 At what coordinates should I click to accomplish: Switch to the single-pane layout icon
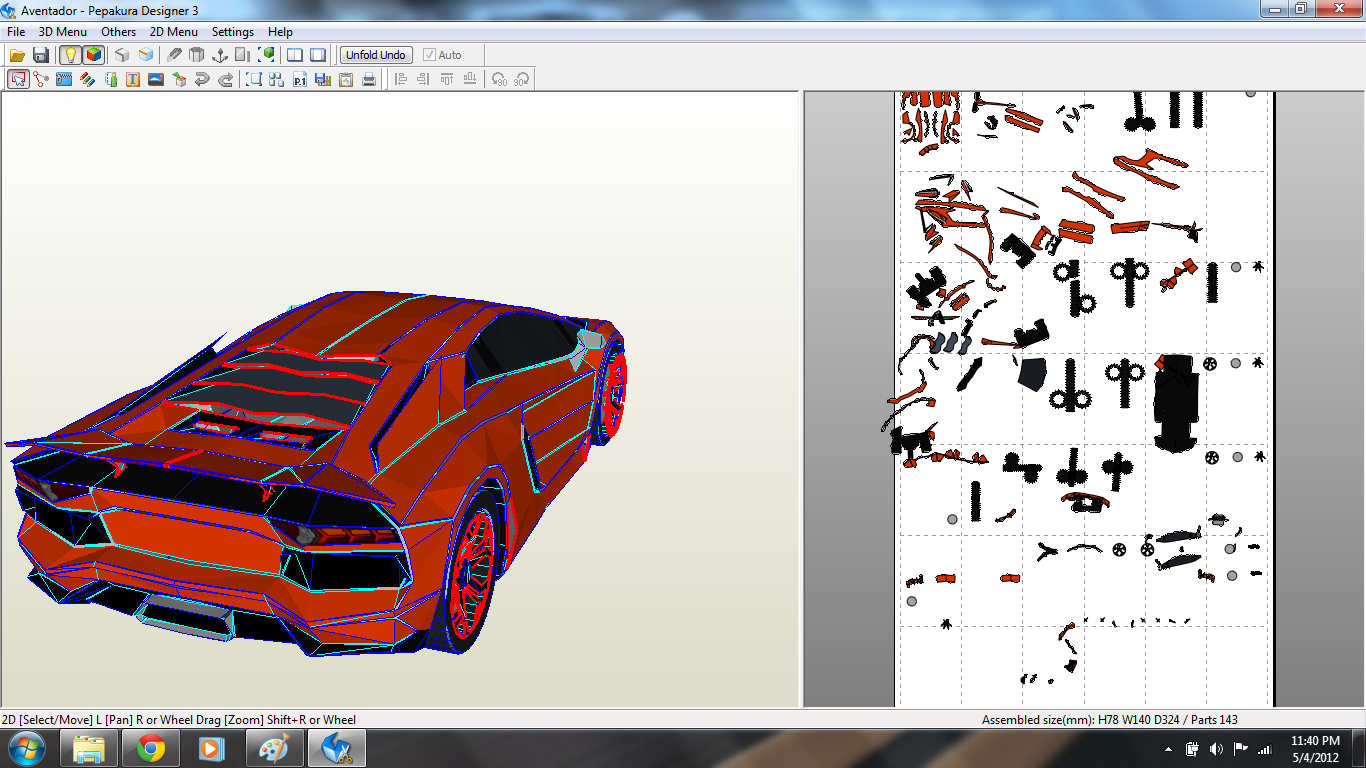click(318, 55)
